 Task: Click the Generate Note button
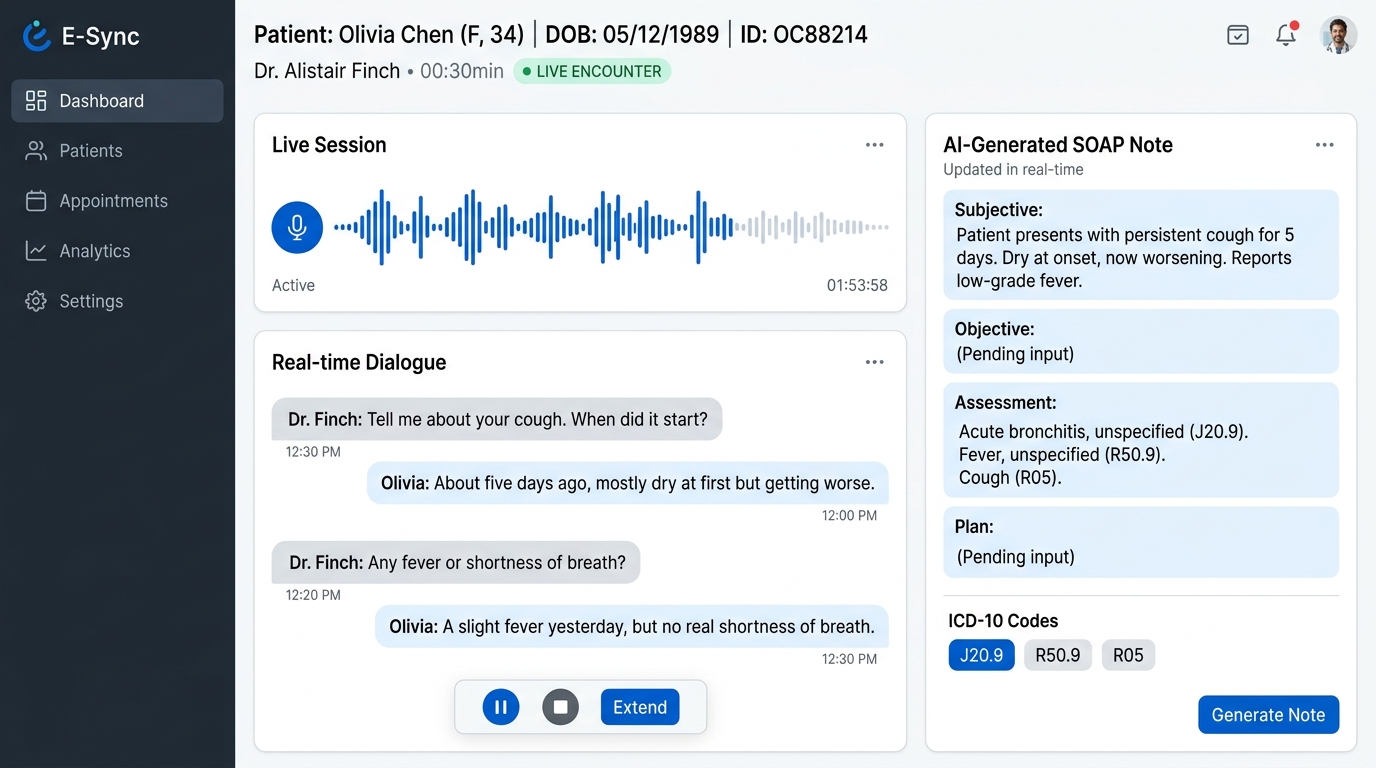point(1268,715)
